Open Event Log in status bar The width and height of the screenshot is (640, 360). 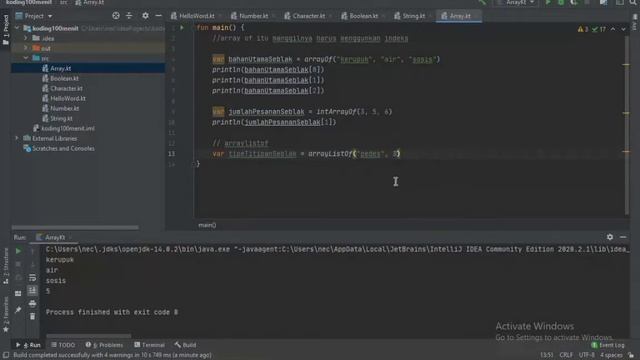point(608,345)
